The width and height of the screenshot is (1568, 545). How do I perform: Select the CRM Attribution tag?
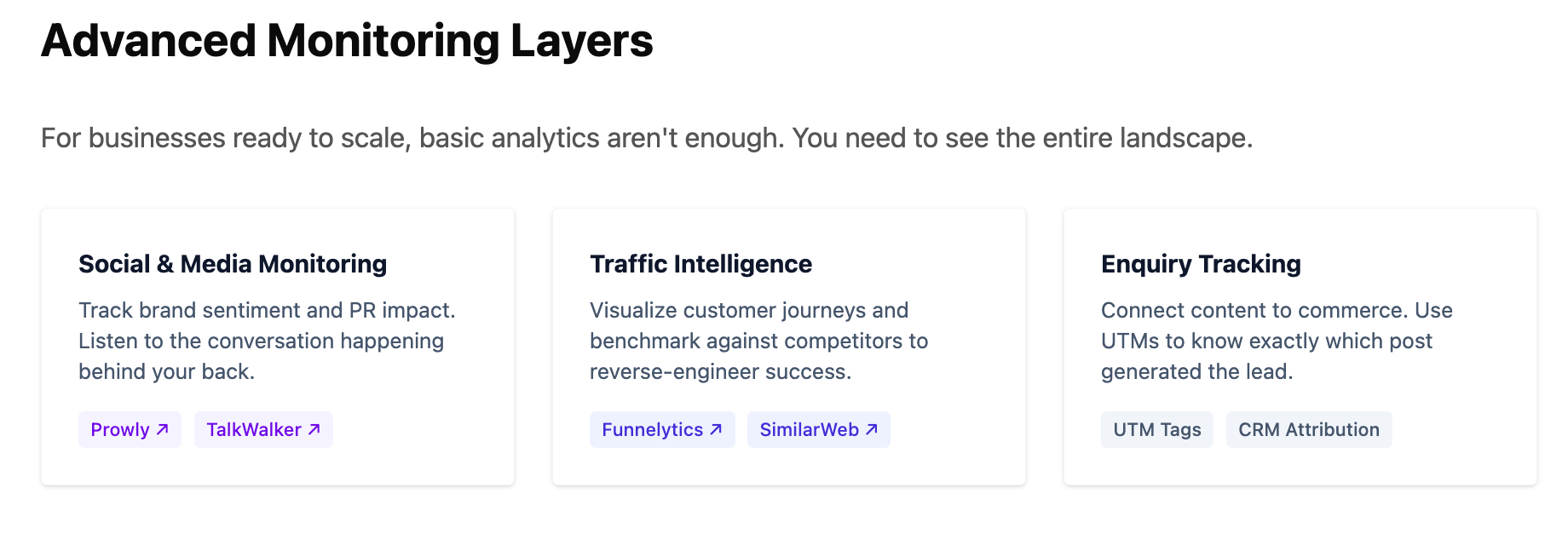(x=1308, y=430)
